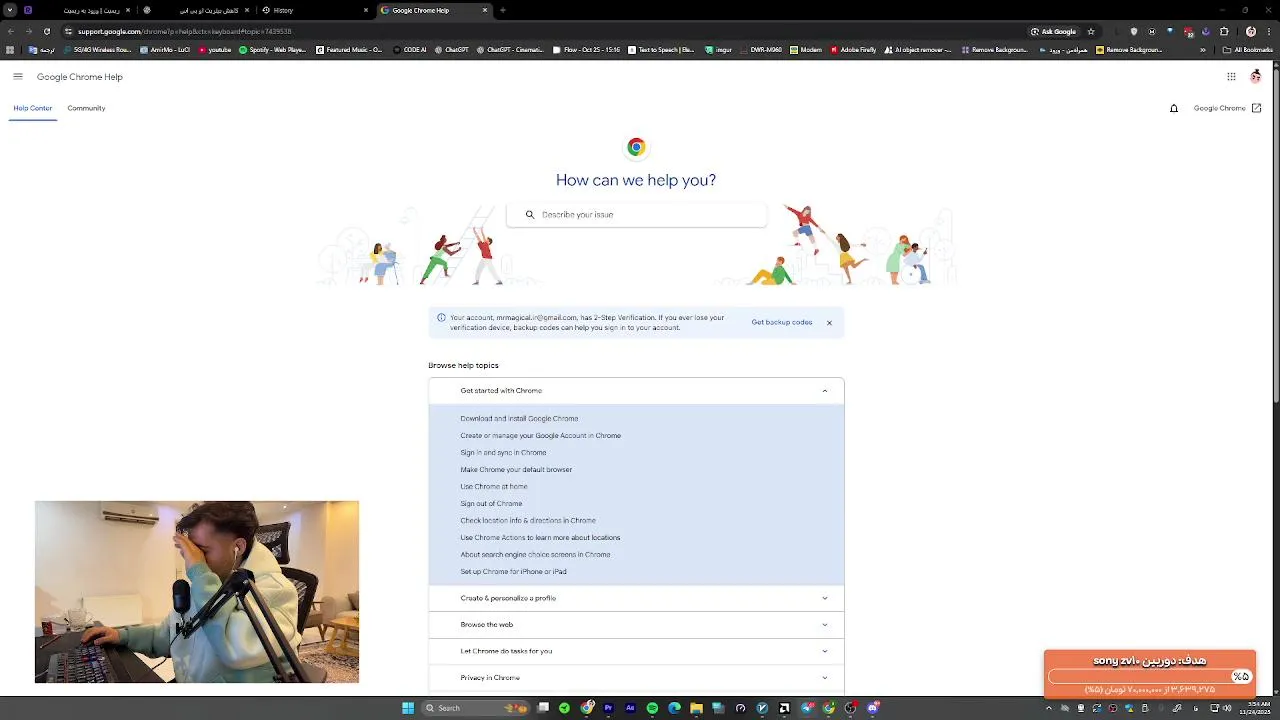Screen dimensions: 1280x720
Task: Open the Chrome extensions puzzle icon
Action: pyautogui.click(x=1224, y=31)
